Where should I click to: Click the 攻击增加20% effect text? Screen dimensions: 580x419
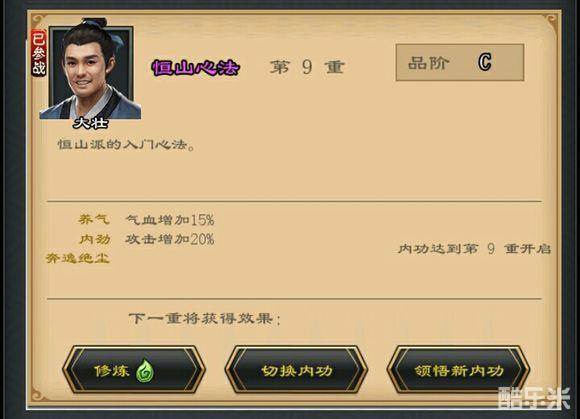point(170,239)
